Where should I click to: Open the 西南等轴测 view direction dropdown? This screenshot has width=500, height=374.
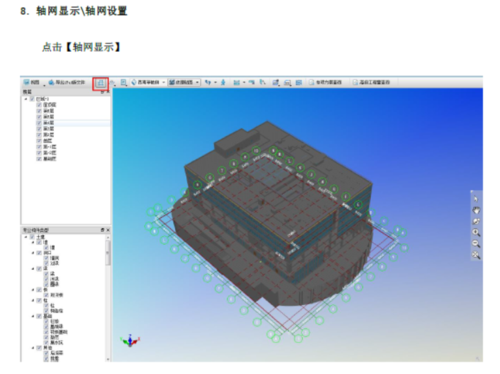(x=148, y=82)
